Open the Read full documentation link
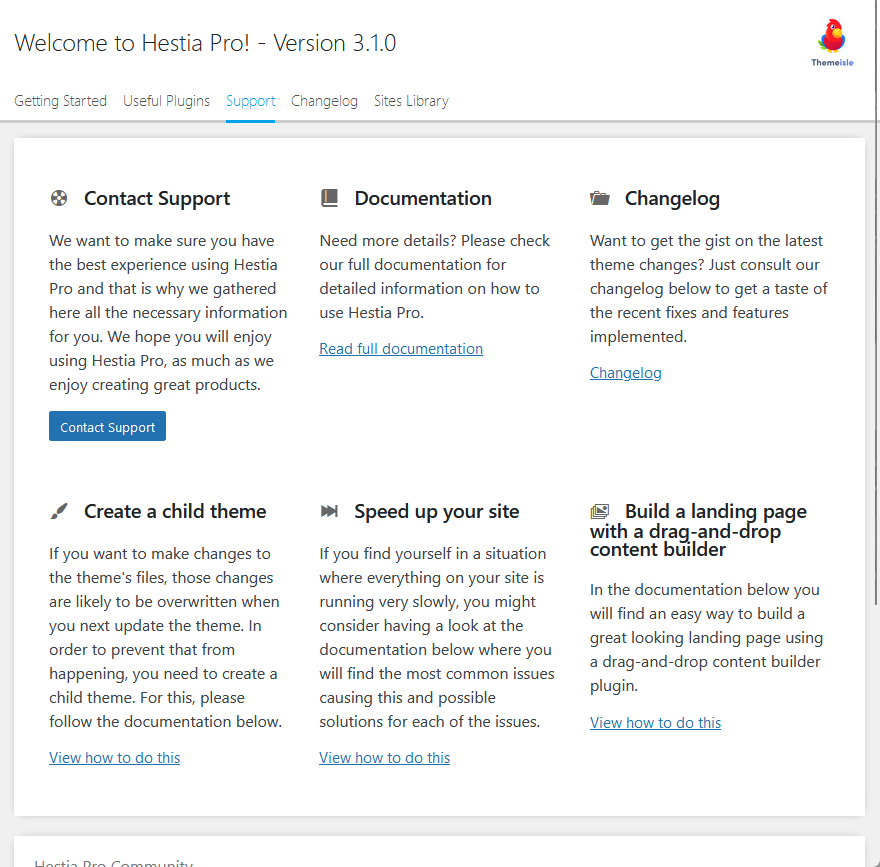This screenshot has height=867, width=880. coord(401,348)
